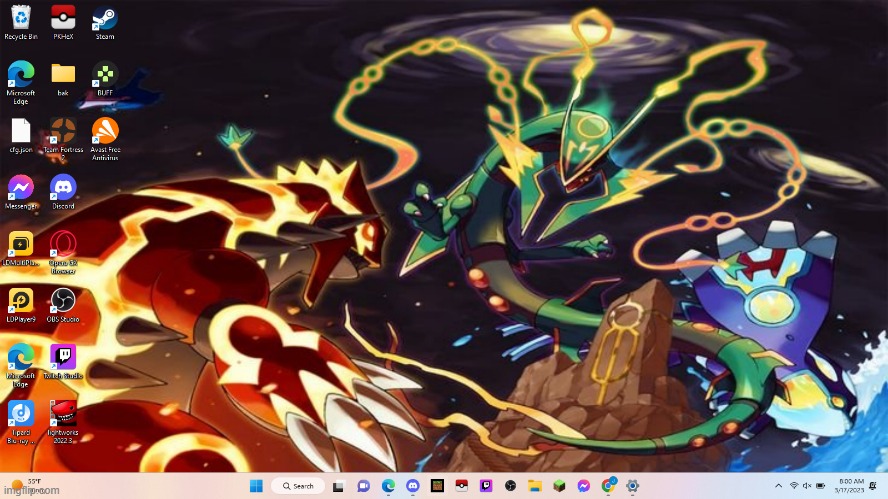Select the LDPlayer9 desktop shortcut
This screenshot has width=888, height=499.
[20, 305]
